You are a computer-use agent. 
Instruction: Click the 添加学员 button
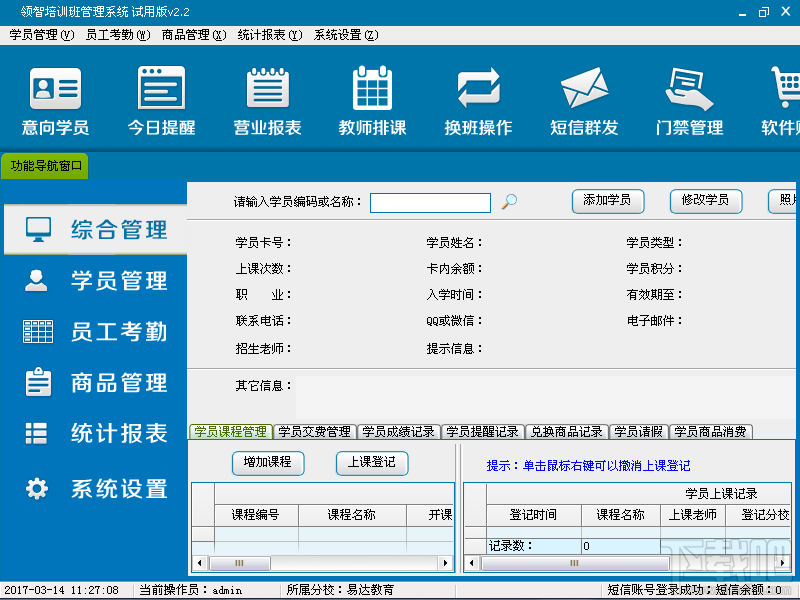coord(608,201)
